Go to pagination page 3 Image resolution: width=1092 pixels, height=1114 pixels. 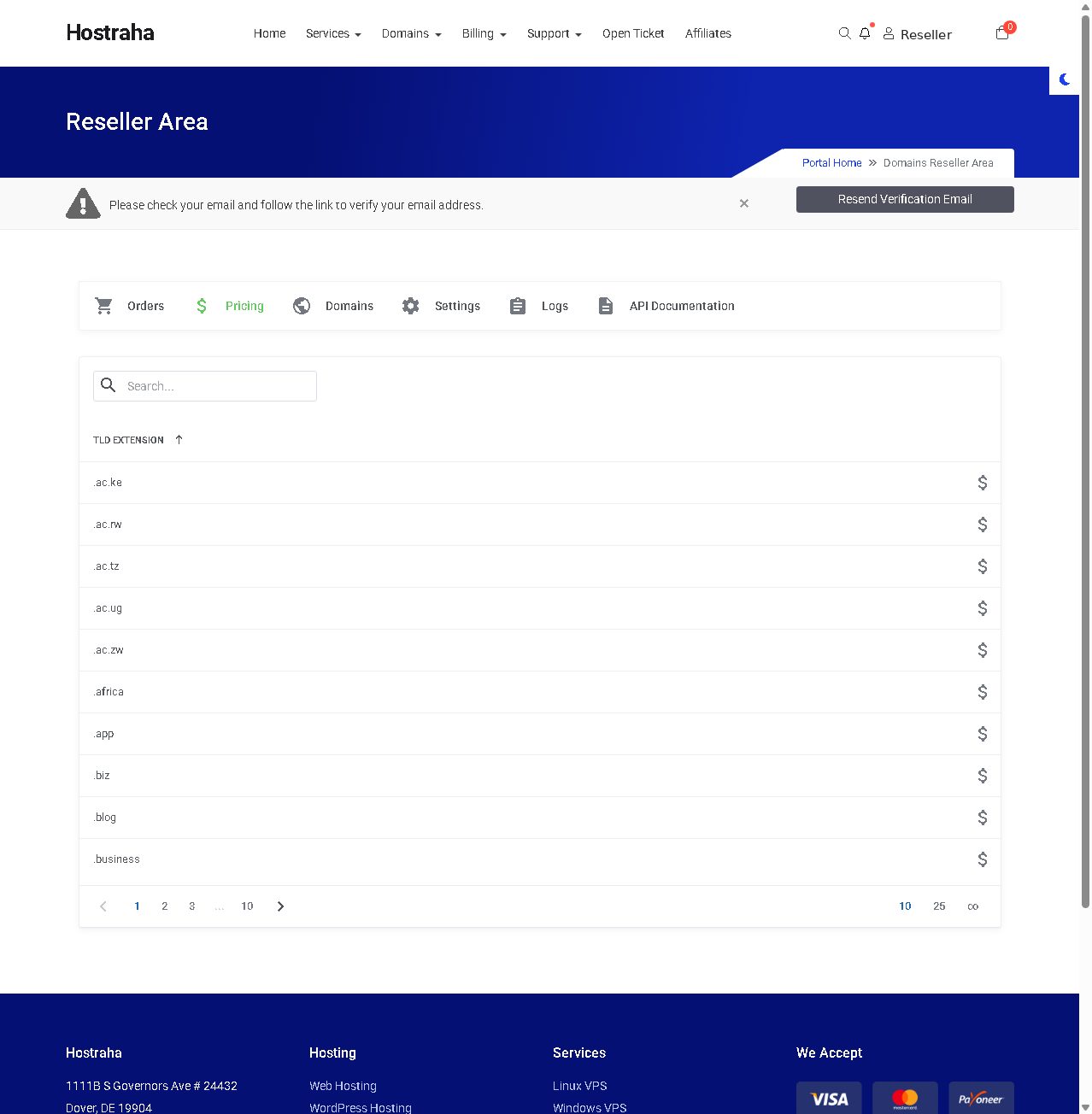tap(192, 906)
